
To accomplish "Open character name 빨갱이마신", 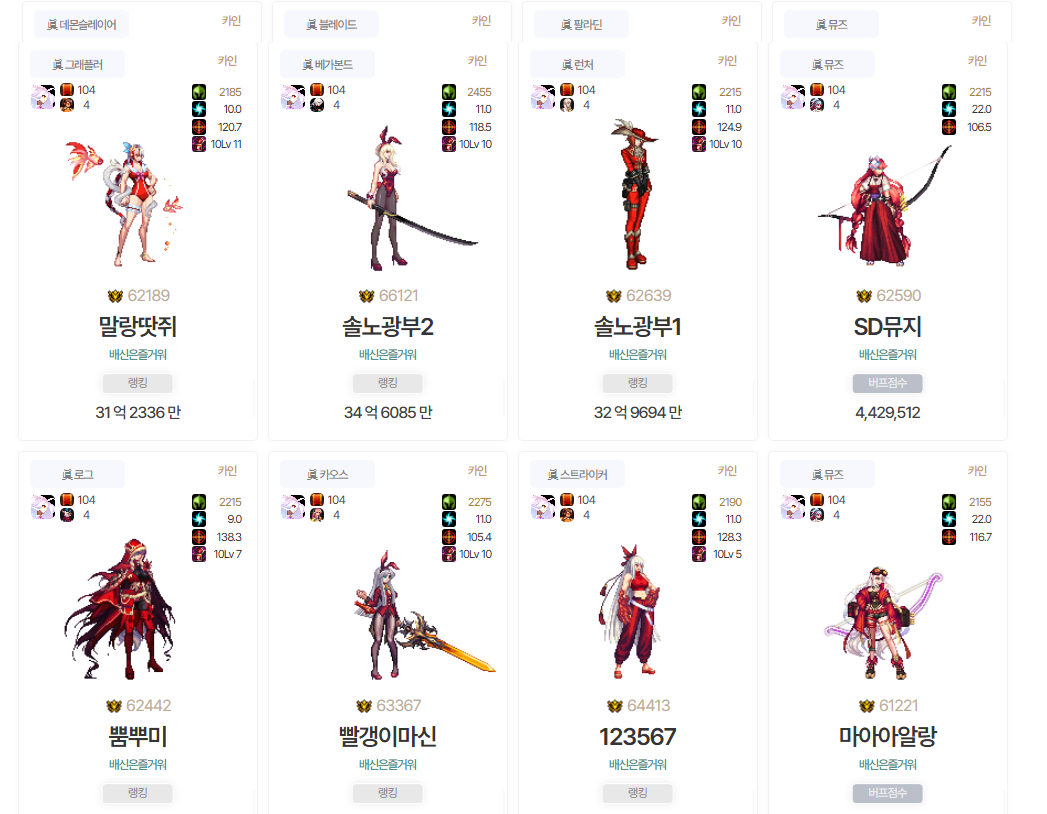I will click(388, 737).
